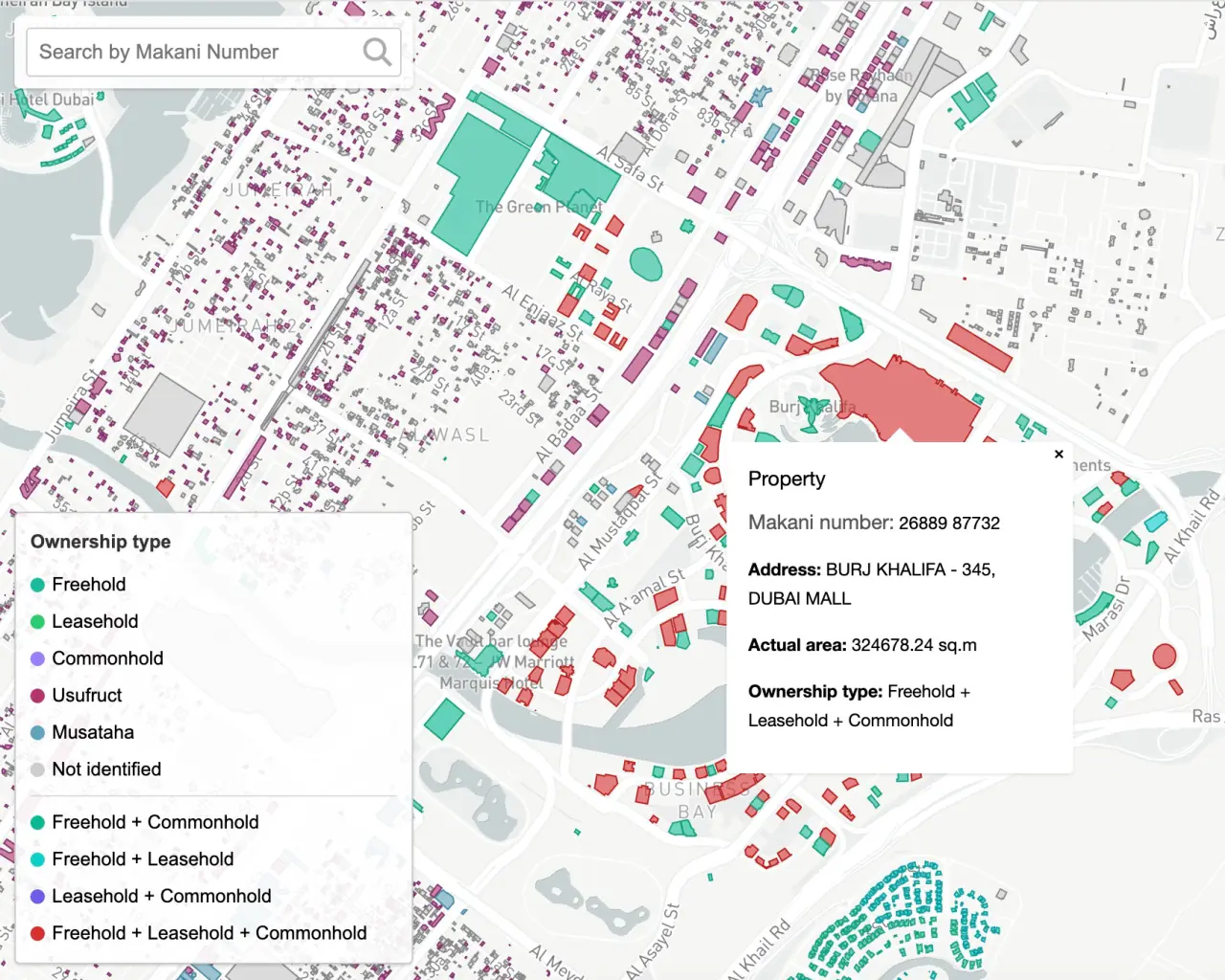Viewport: 1225px width, 980px height.
Task: Click the WASL area label
Action: click(458, 435)
